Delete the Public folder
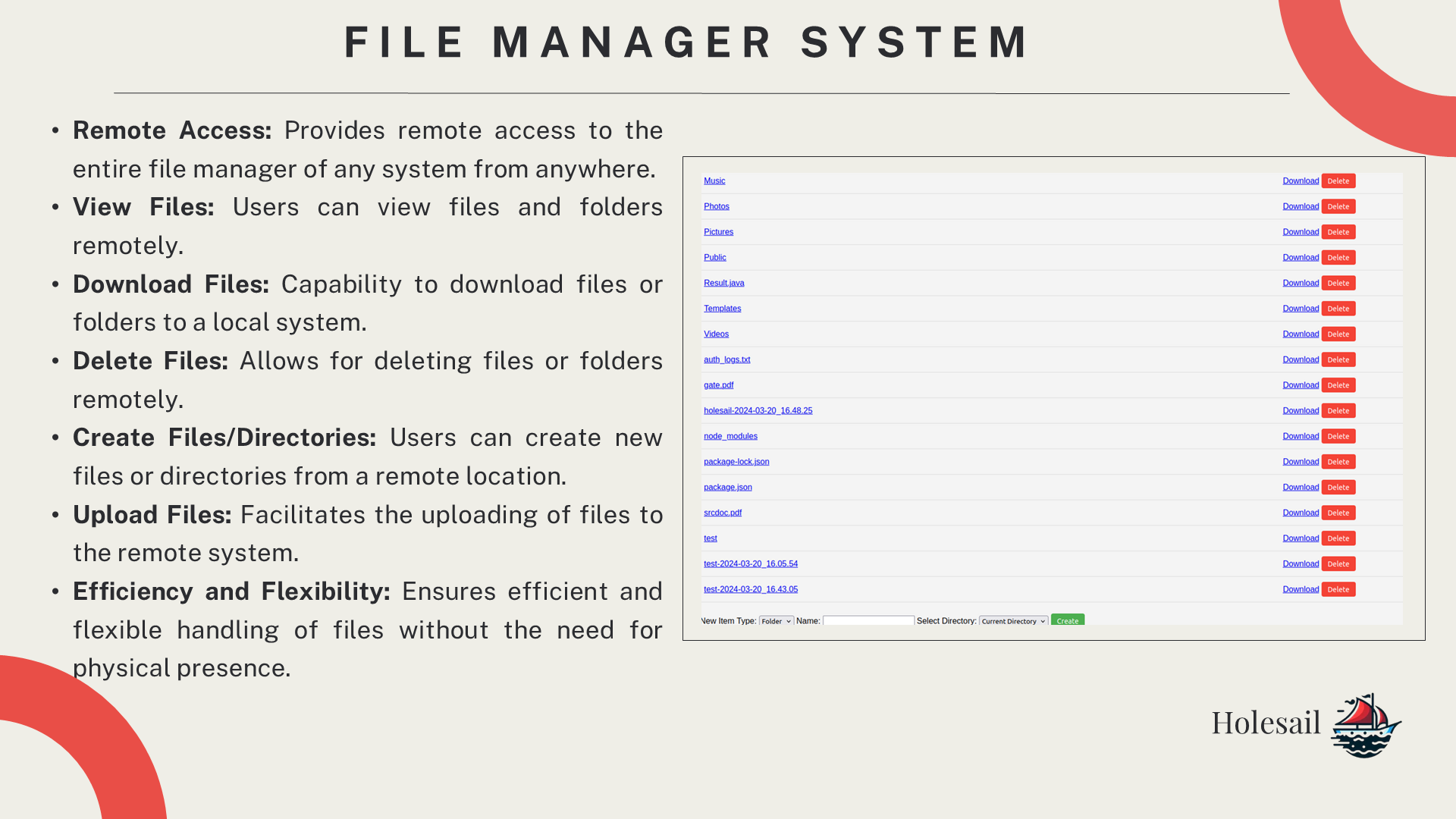Screen dimensions: 1456x819 pos(1338,258)
